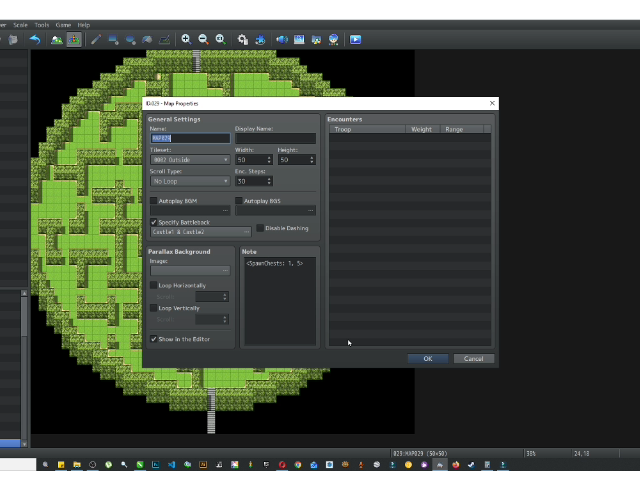Click inside the Note text area

pyautogui.click(x=280, y=301)
